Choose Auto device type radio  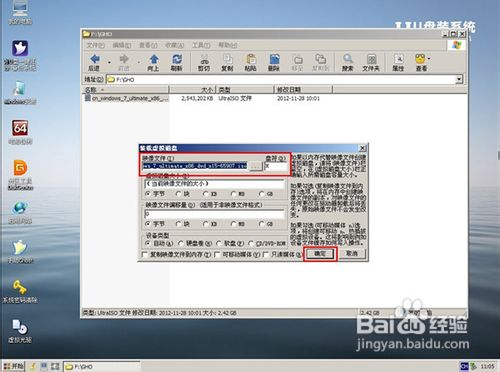(148, 244)
